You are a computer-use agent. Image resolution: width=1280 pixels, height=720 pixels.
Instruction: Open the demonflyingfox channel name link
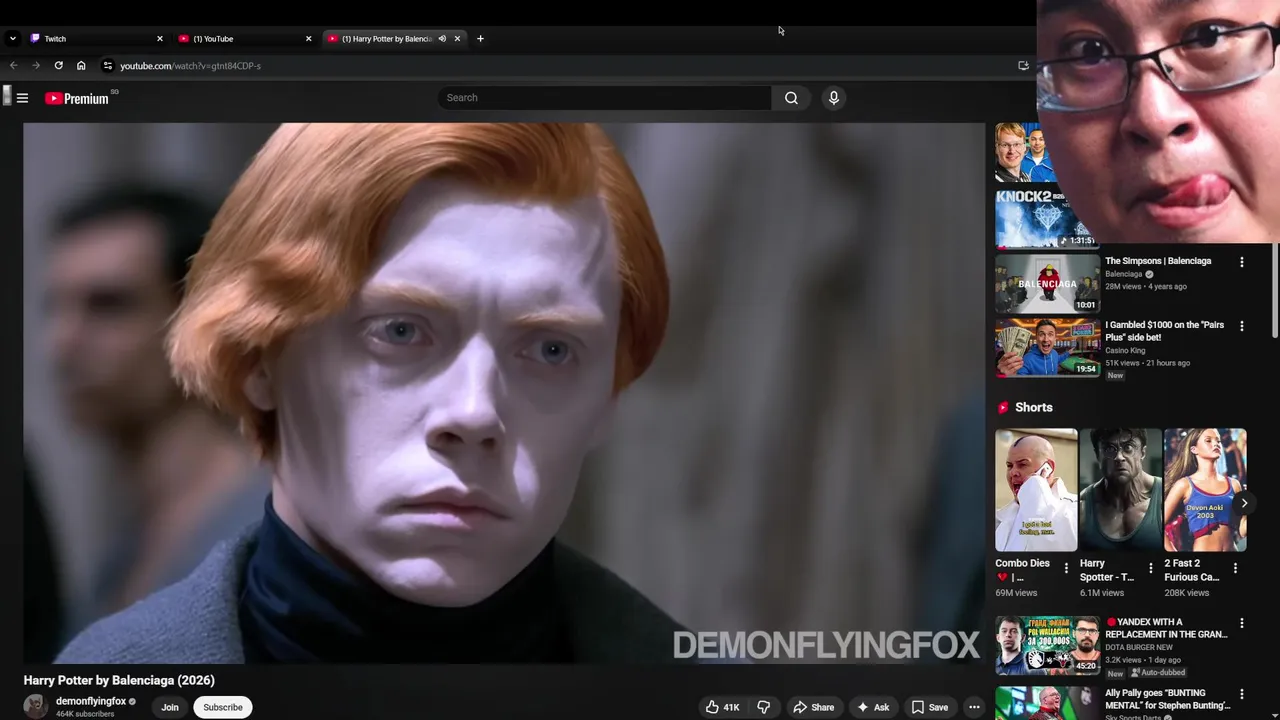point(91,701)
